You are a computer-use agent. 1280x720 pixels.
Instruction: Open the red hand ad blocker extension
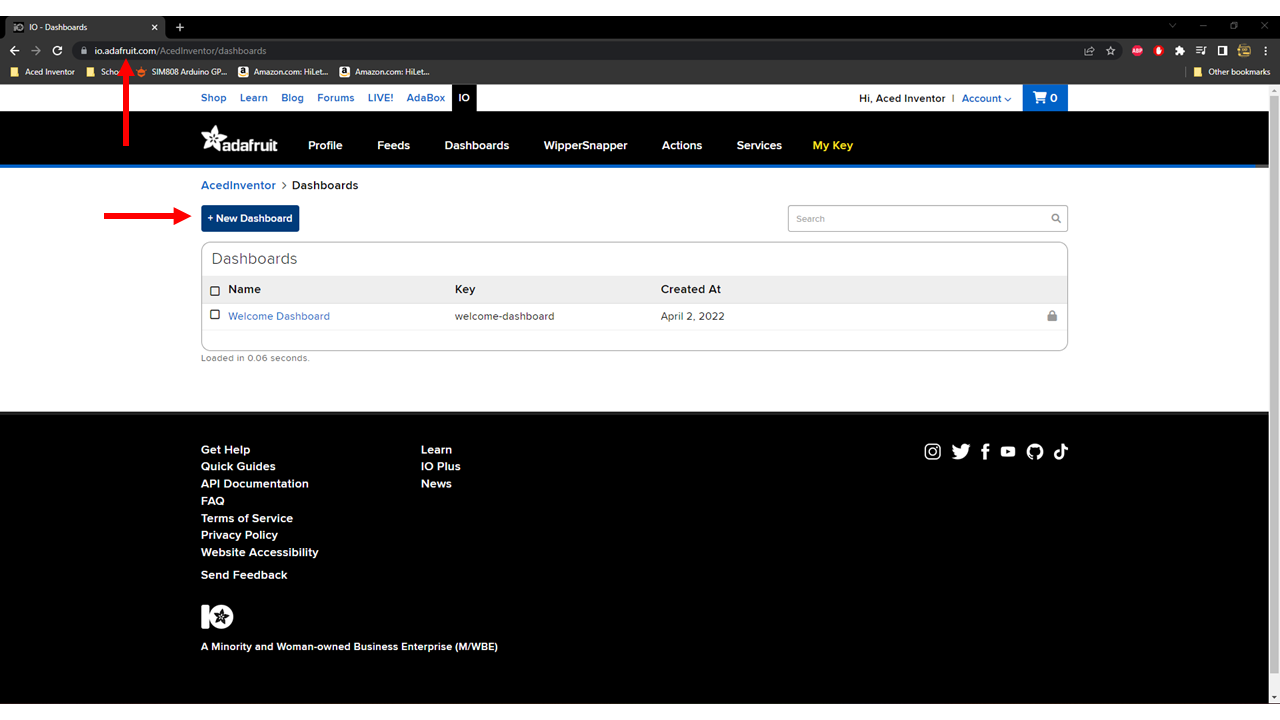(x=1159, y=51)
